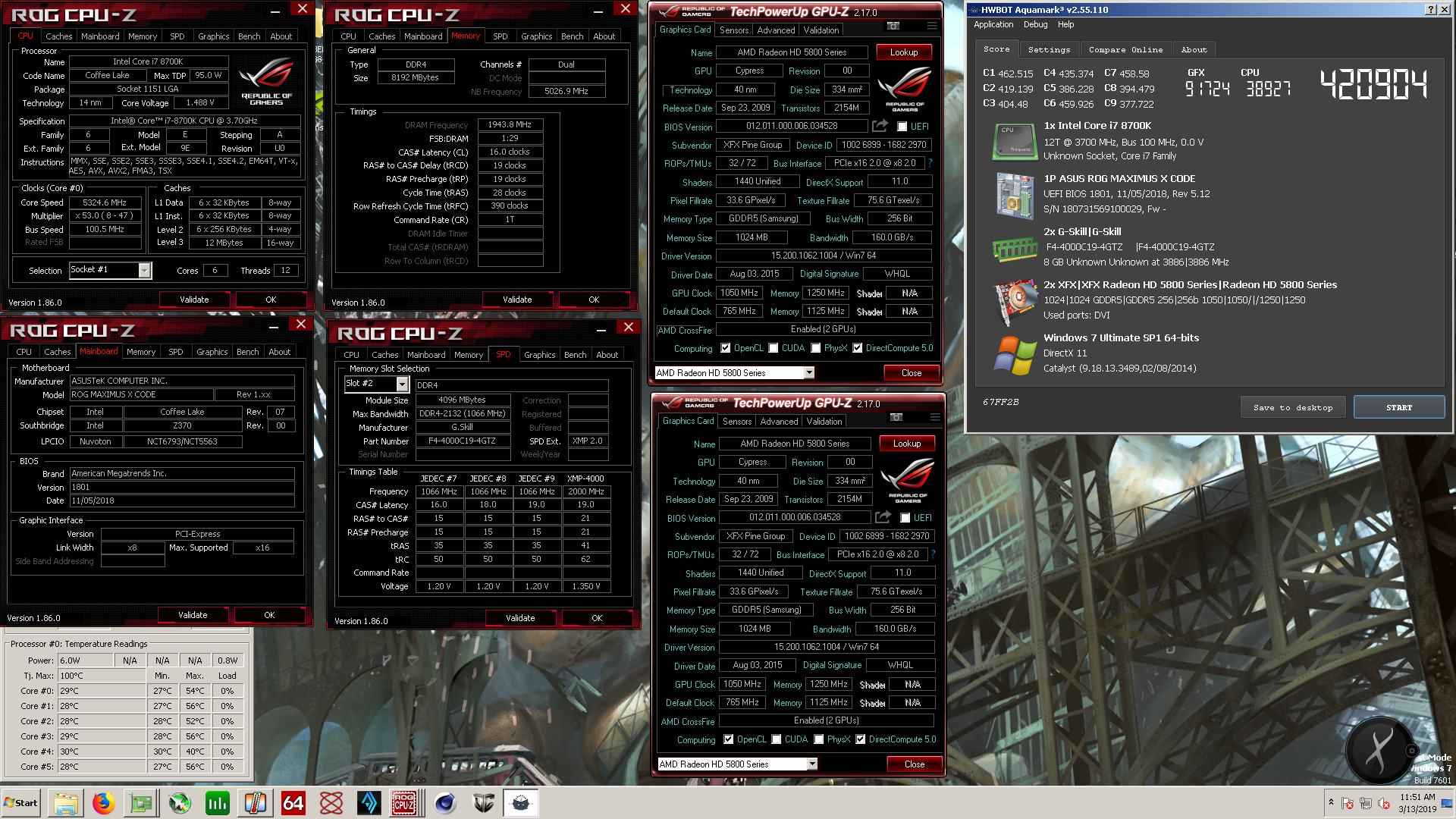Click the muted volume speaker tray icon

1384,803
